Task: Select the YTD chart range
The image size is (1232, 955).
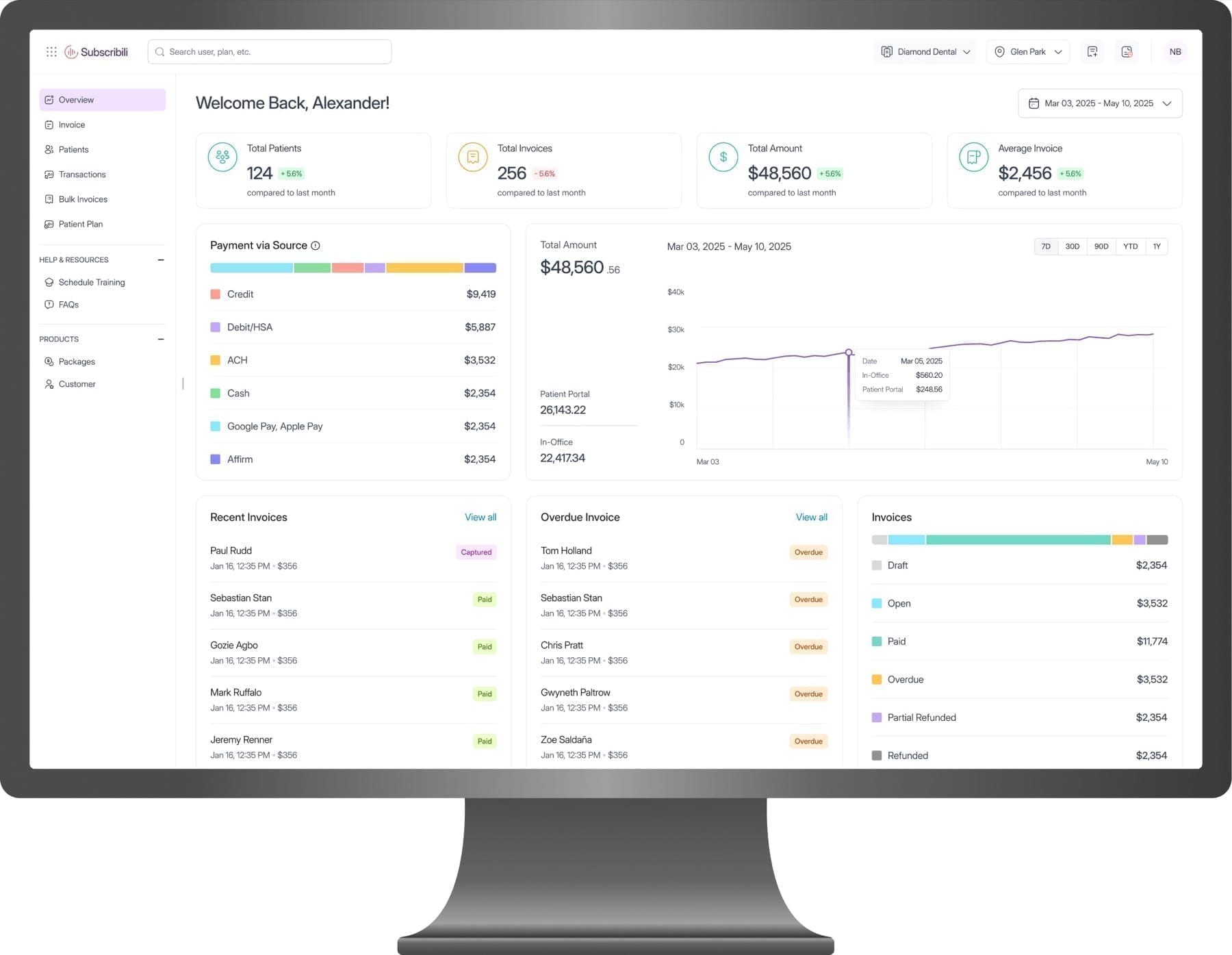Action: (x=1130, y=246)
